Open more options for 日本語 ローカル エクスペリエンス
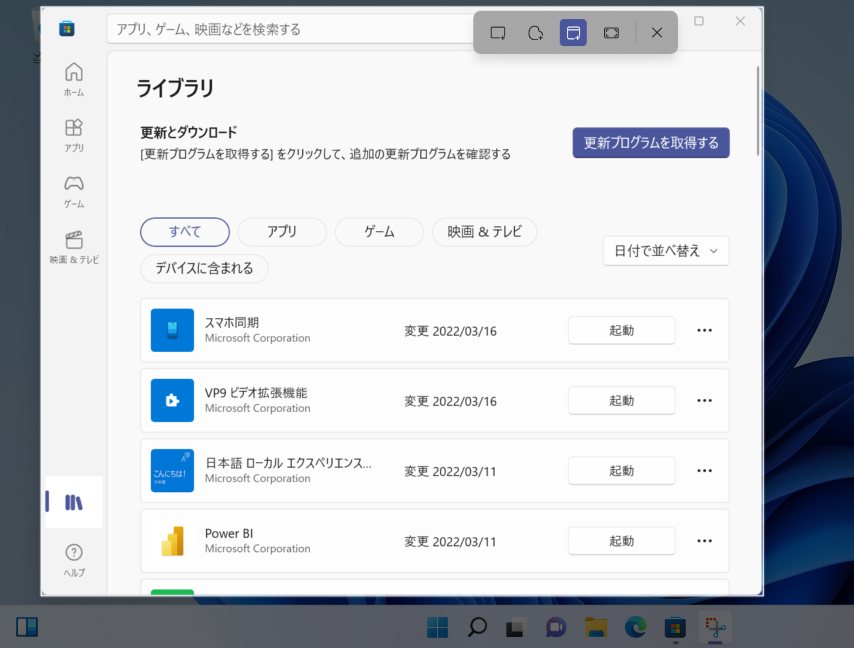 pos(704,470)
